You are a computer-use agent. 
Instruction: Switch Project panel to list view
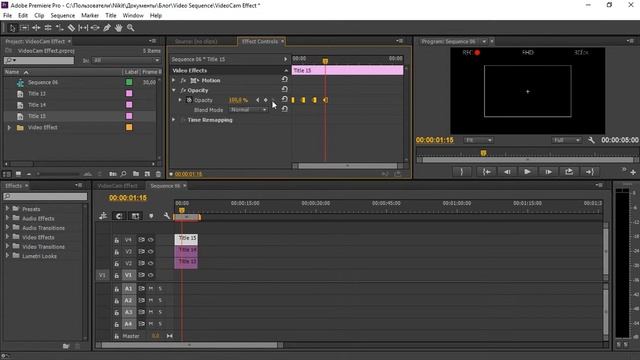click(7, 174)
